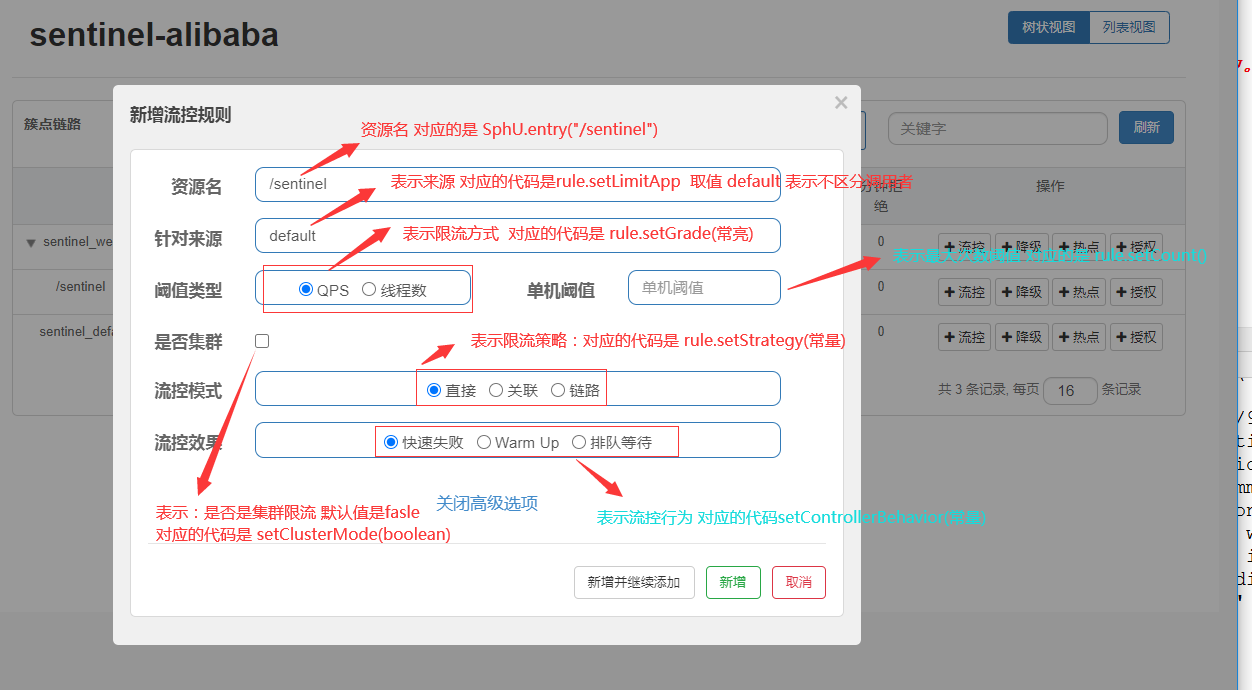The image size is (1252, 690).
Task: Click +降级 in the /sentinel row
Action: click(x=1021, y=292)
